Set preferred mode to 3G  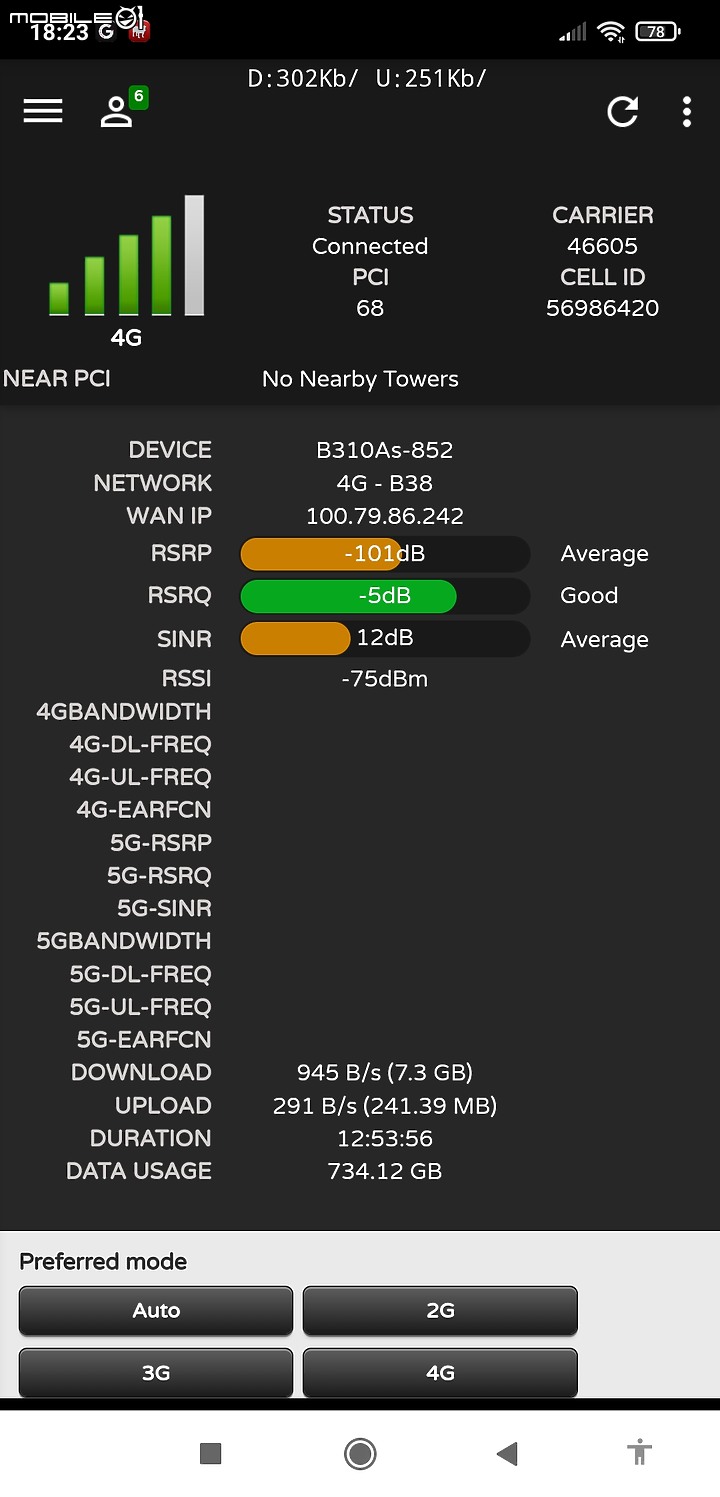tap(156, 1373)
